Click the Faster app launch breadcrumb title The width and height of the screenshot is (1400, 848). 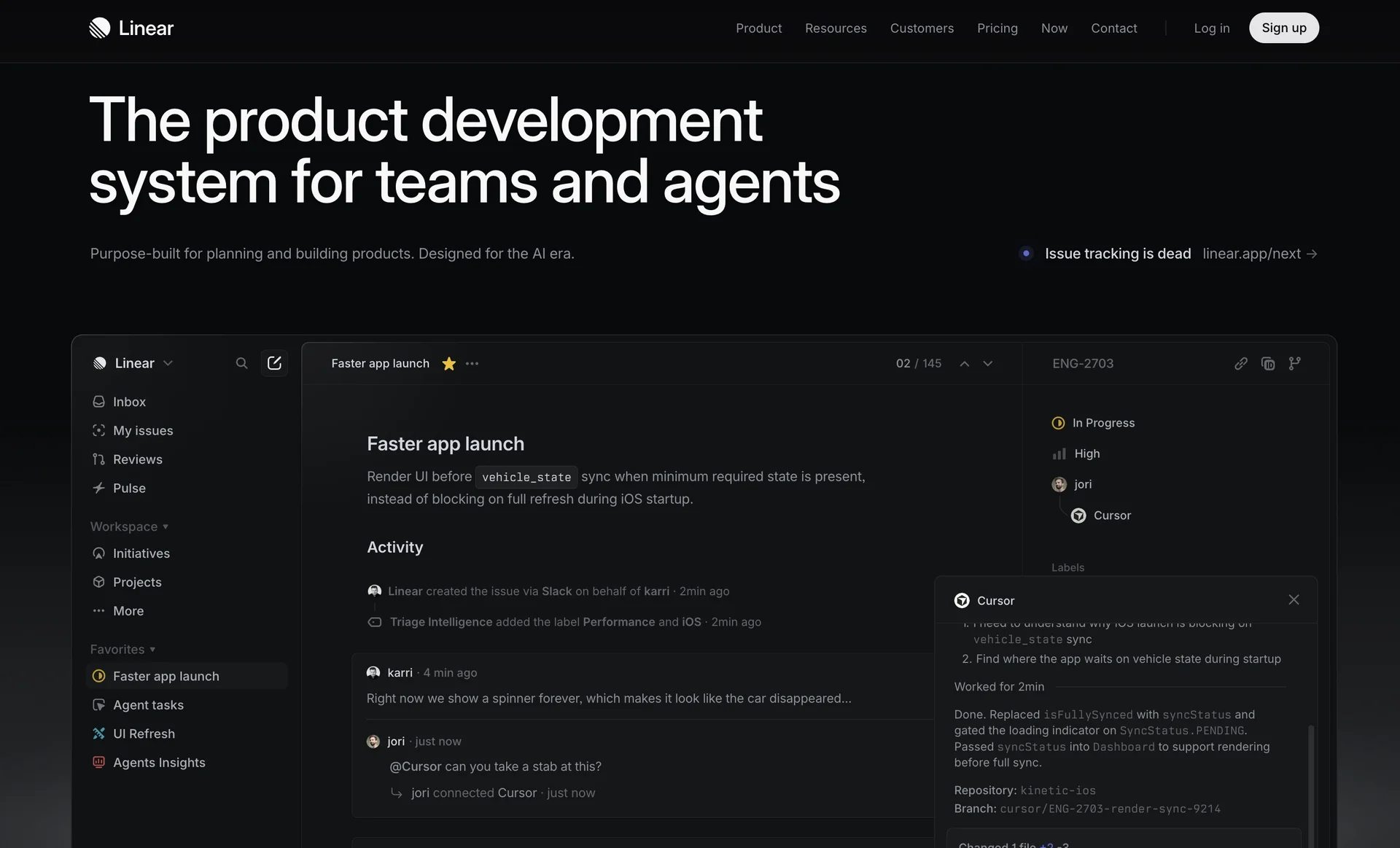[x=380, y=363]
